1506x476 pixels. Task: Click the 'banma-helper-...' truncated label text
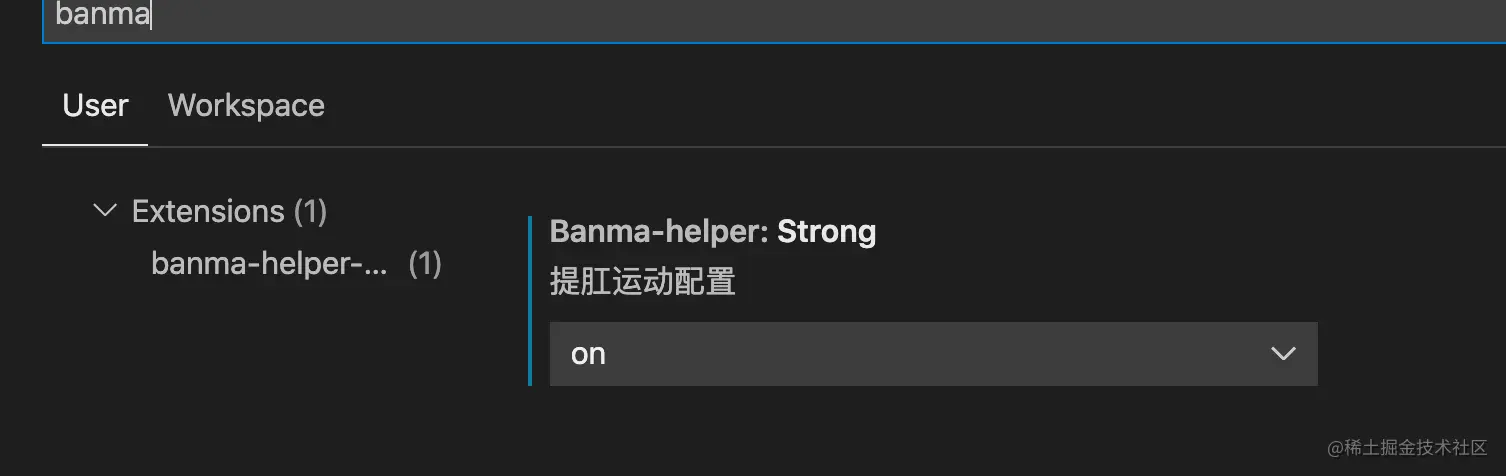coord(268,263)
